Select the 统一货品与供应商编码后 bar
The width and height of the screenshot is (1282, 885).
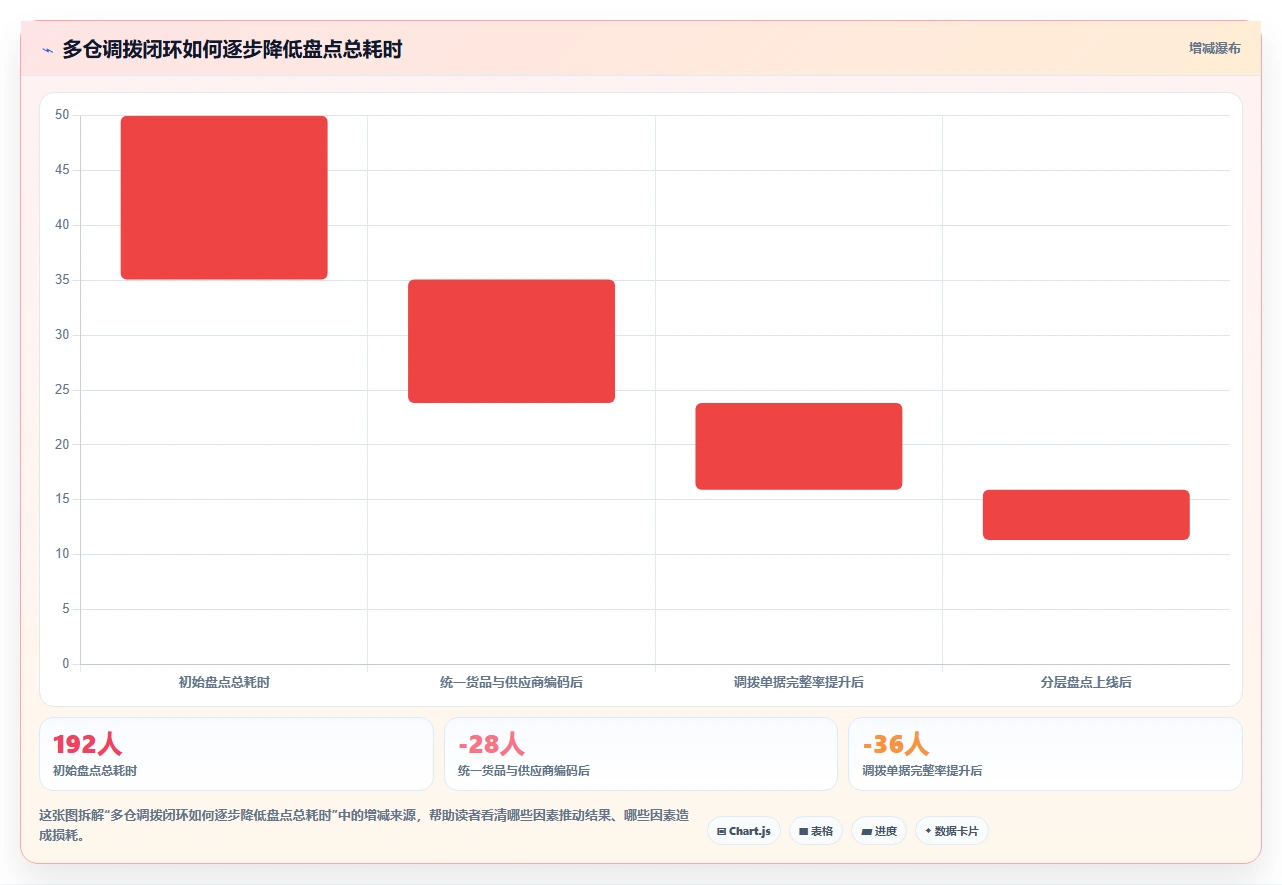(x=511, y=341)
